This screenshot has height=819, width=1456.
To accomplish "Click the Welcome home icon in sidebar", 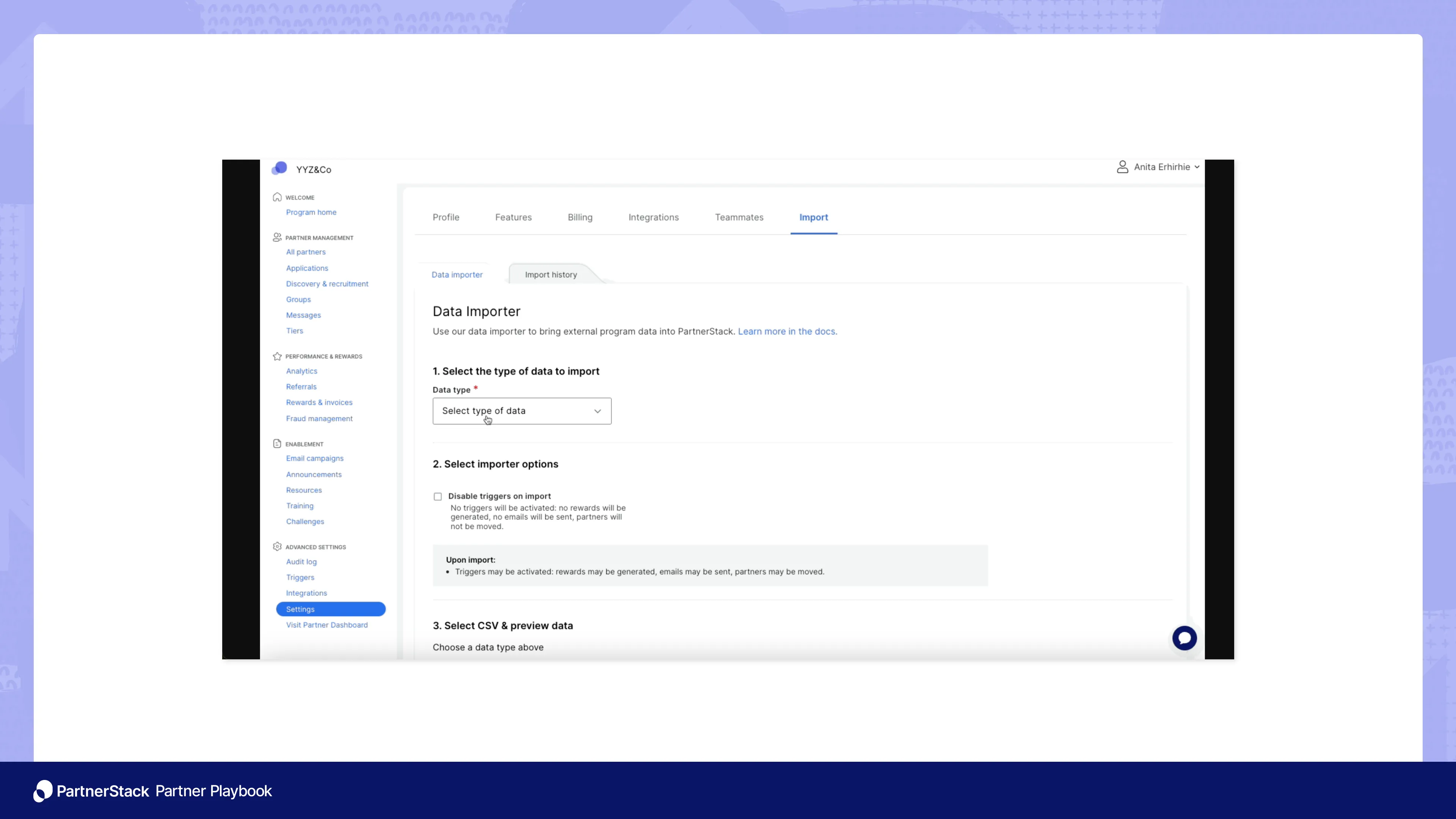I will [x=277, y=197].
